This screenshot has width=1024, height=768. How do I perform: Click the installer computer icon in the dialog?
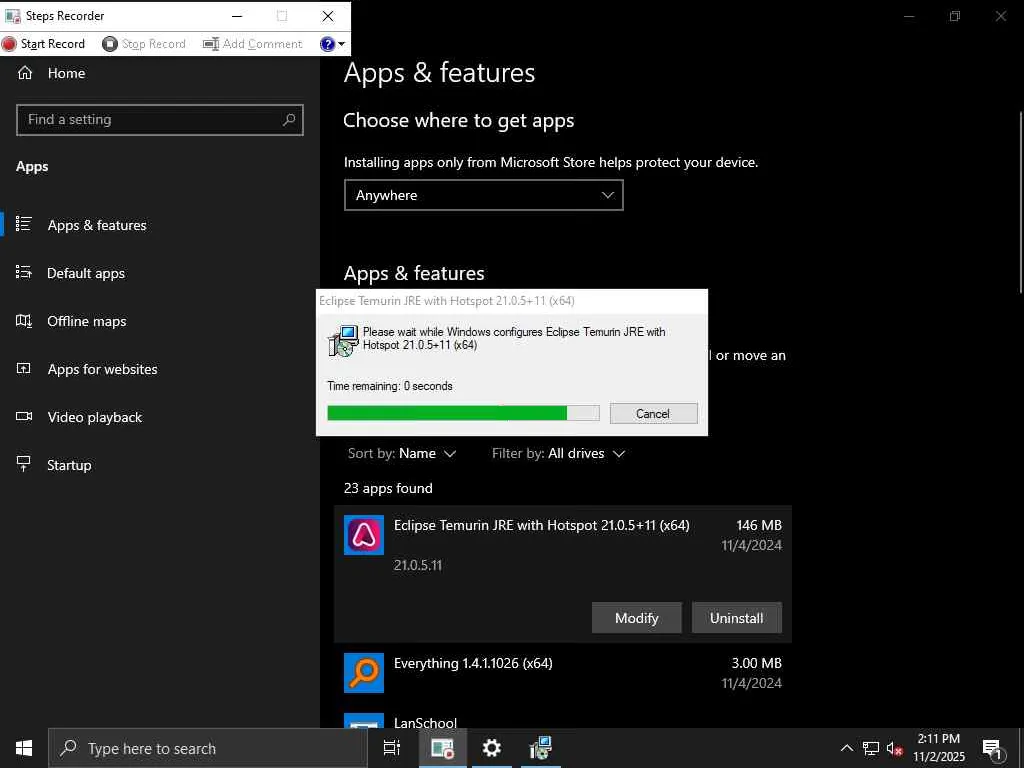[343, 340]
